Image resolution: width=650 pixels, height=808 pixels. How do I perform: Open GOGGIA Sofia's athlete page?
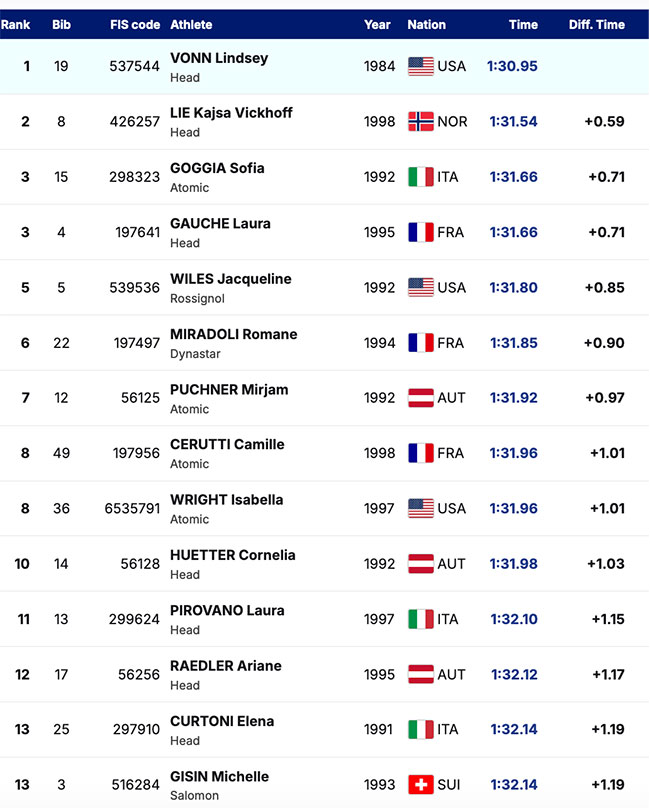tap(217, 168)
